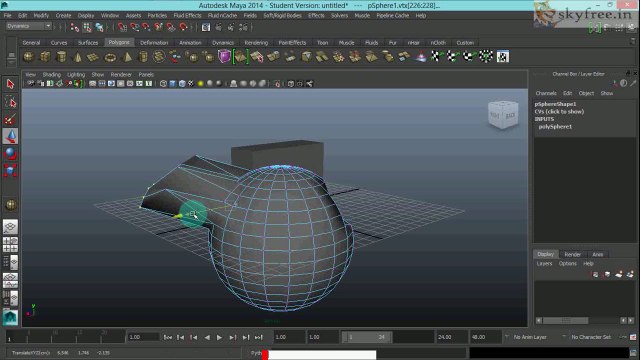Click the playback range slider bar
640x360 pixels.
tap(367, 337)
